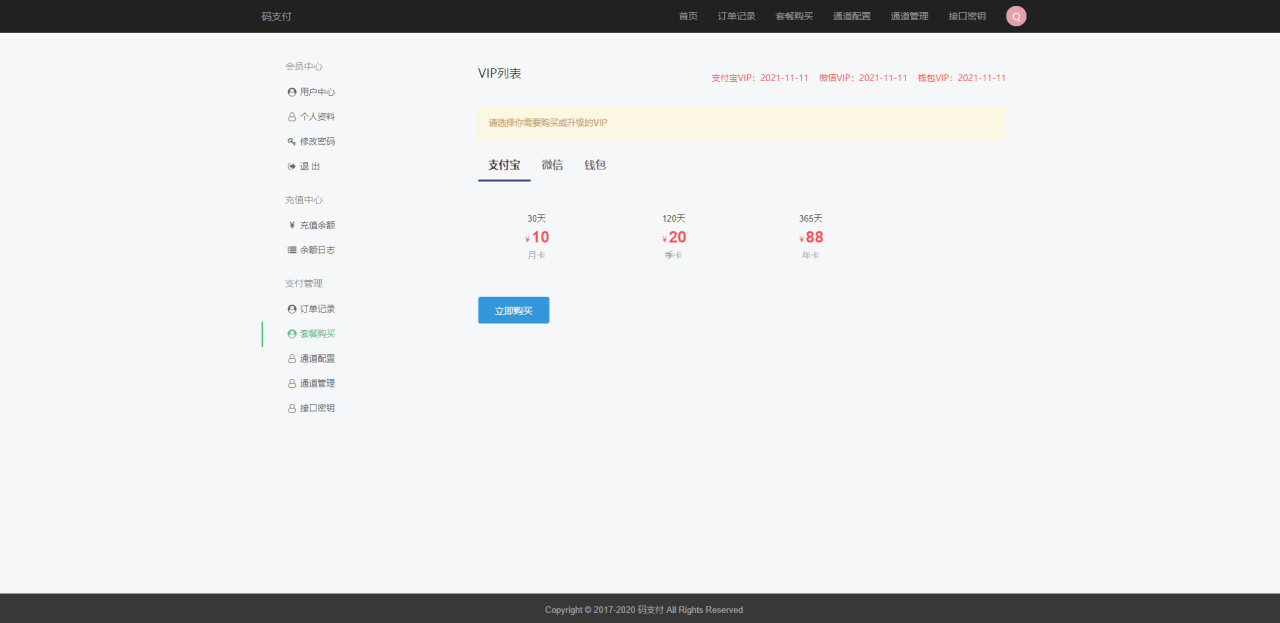
Task: Click the key icon beside 修改密码
Action: (x=292, y=141)
